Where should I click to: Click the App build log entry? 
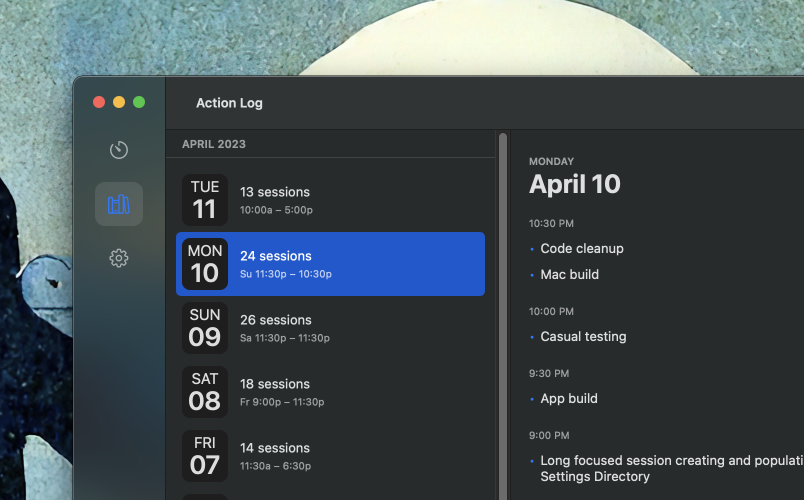click(x=569, y=398)
